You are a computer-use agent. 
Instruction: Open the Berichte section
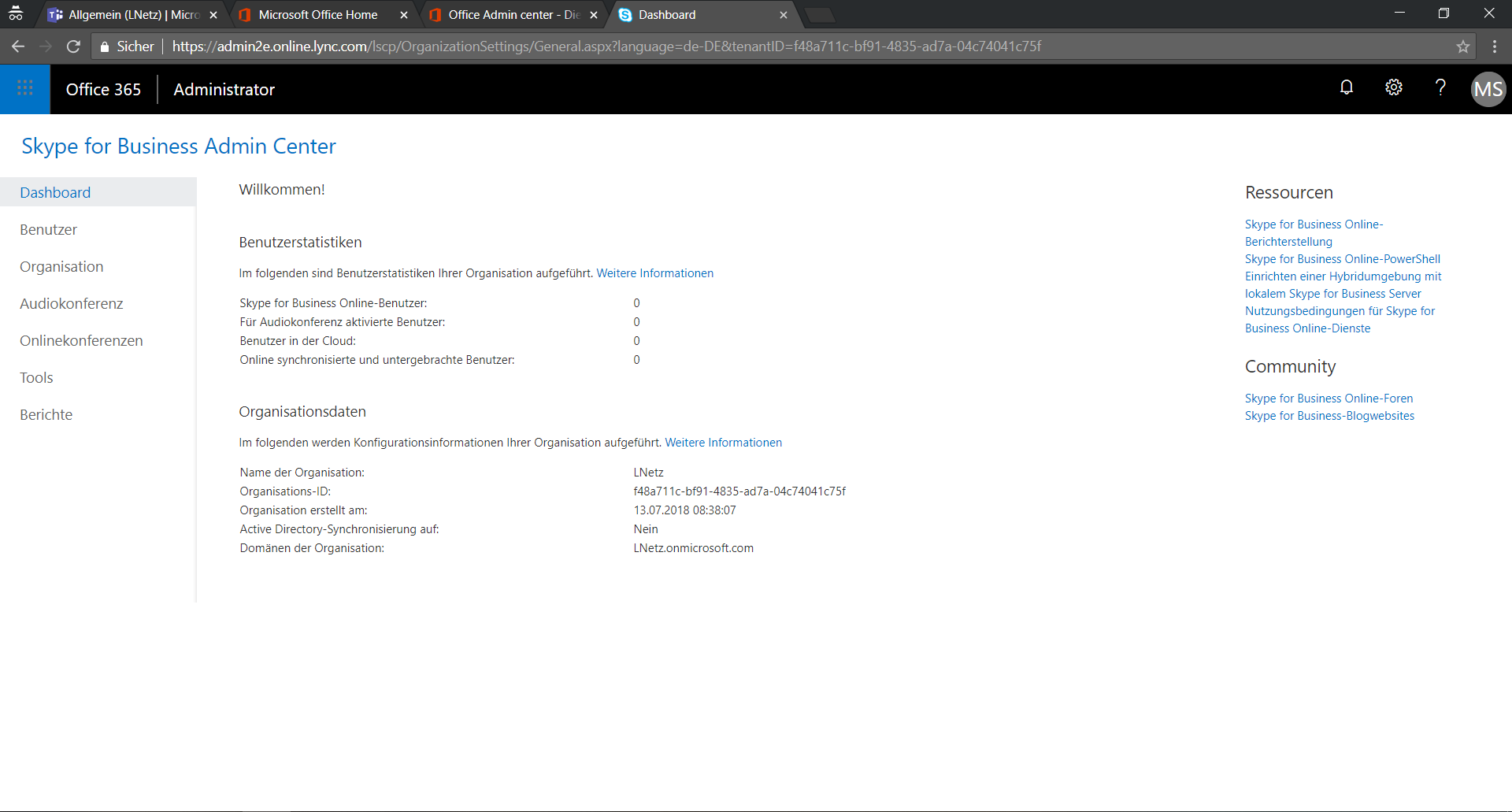click(46, 415)
